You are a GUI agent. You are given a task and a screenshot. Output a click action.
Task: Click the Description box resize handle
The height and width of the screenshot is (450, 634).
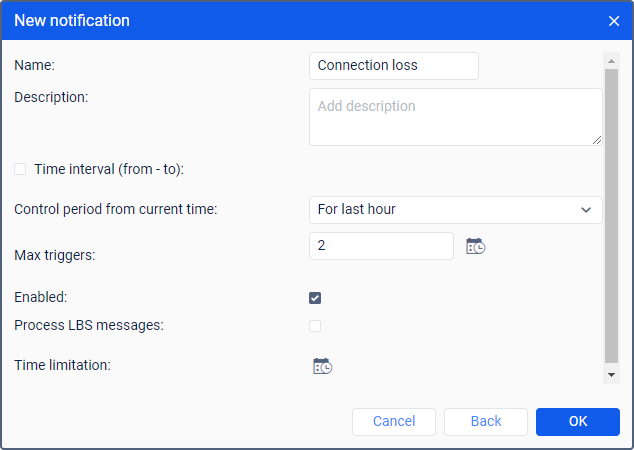[x=597, y=140]
